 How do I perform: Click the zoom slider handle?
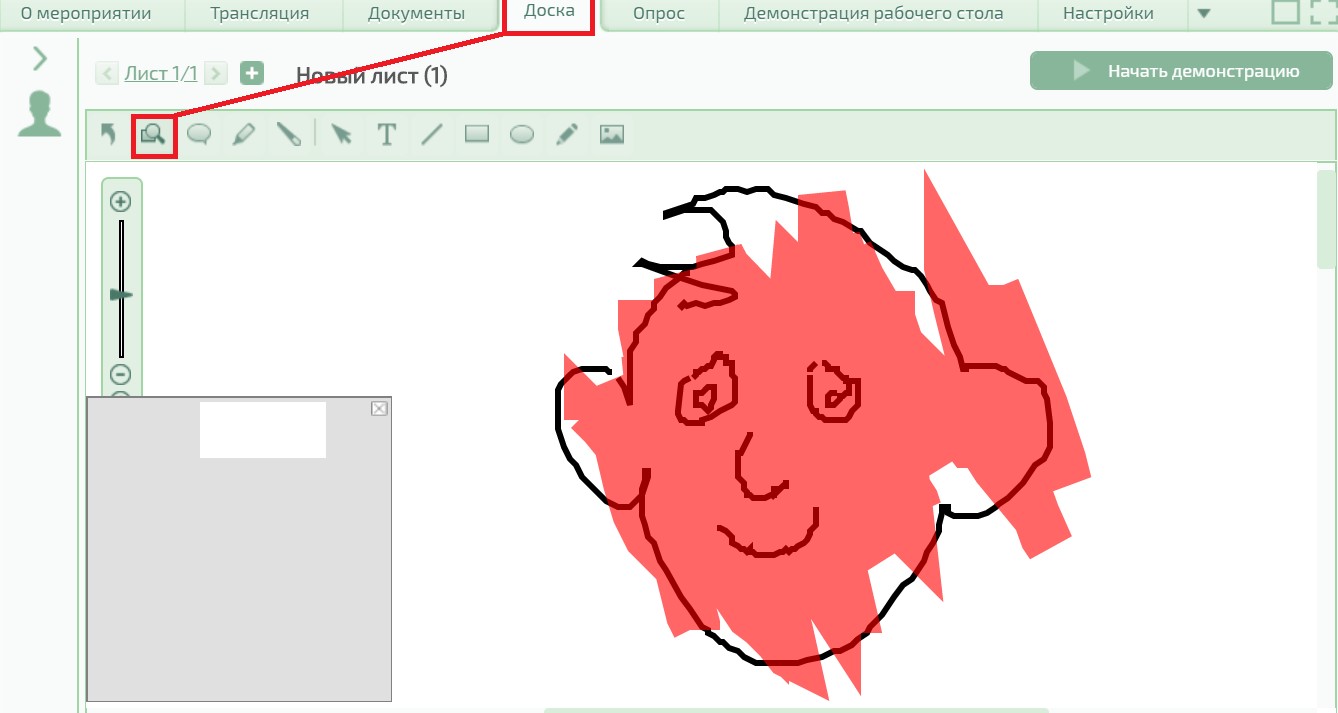[121, 295]
